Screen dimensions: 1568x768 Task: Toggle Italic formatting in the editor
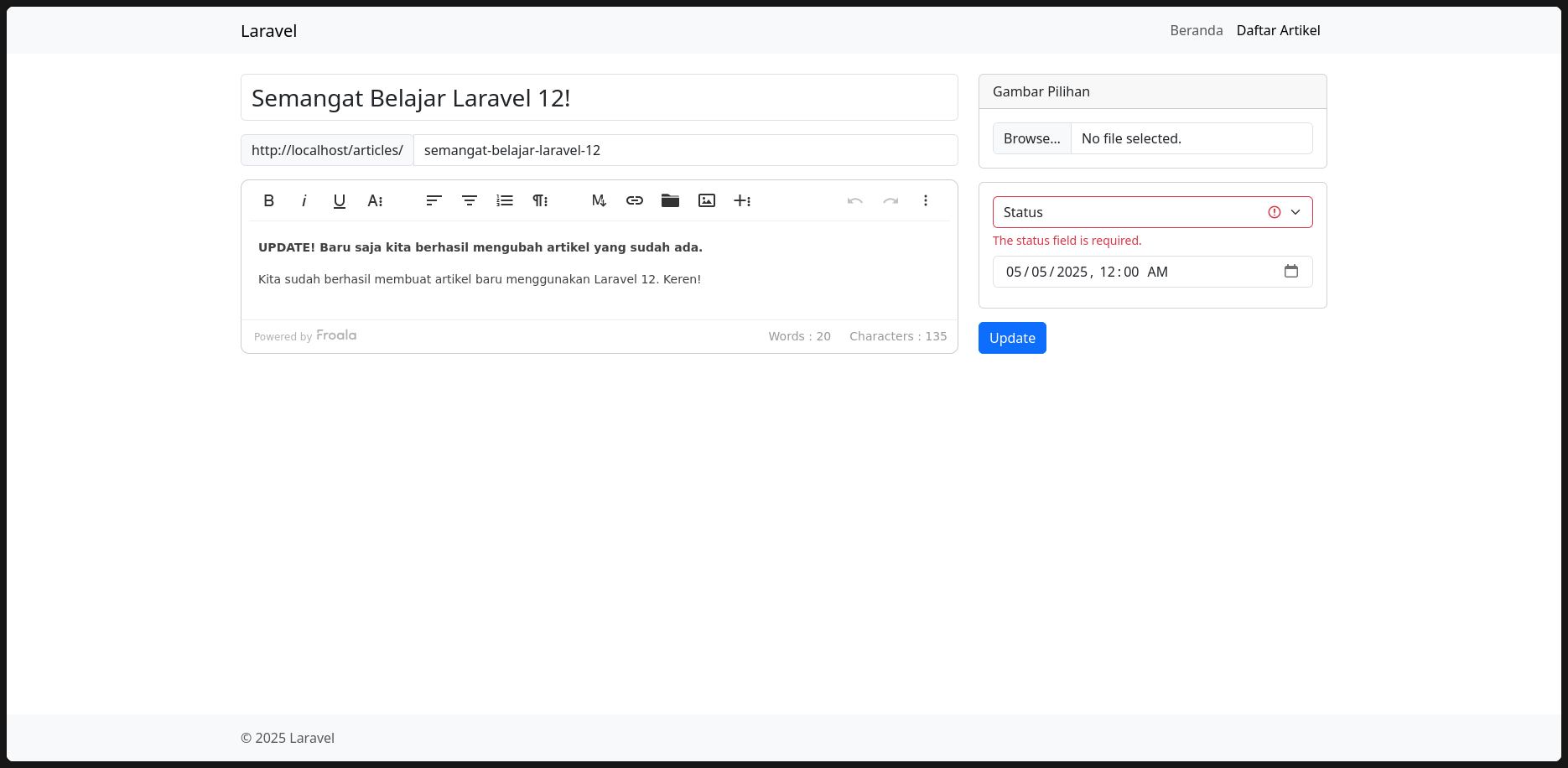tap(304, 200)
